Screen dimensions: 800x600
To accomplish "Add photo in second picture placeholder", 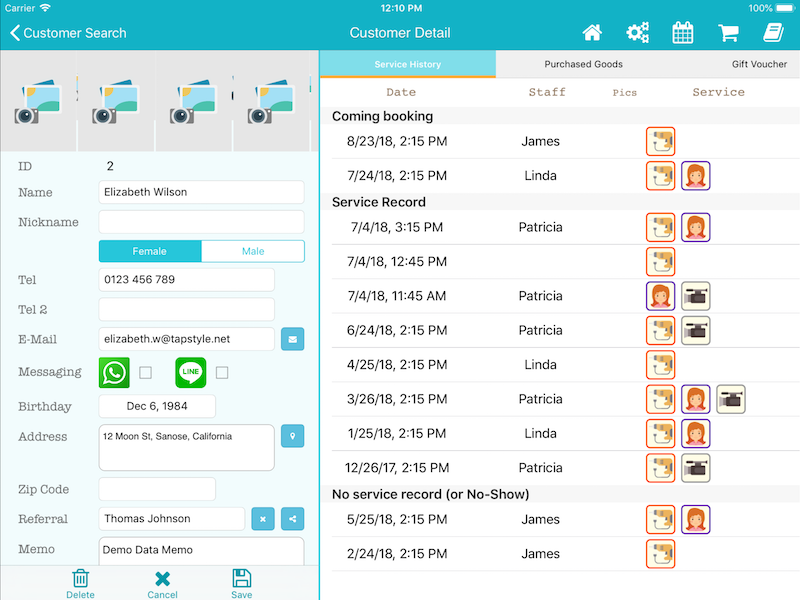I will coord(116,102).
